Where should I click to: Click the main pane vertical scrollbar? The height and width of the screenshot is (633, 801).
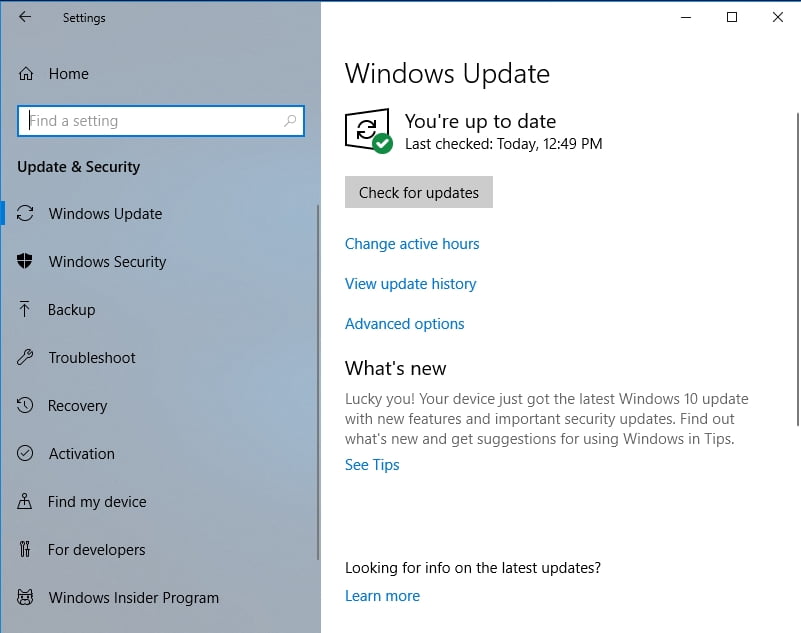[x=797, y=269]
